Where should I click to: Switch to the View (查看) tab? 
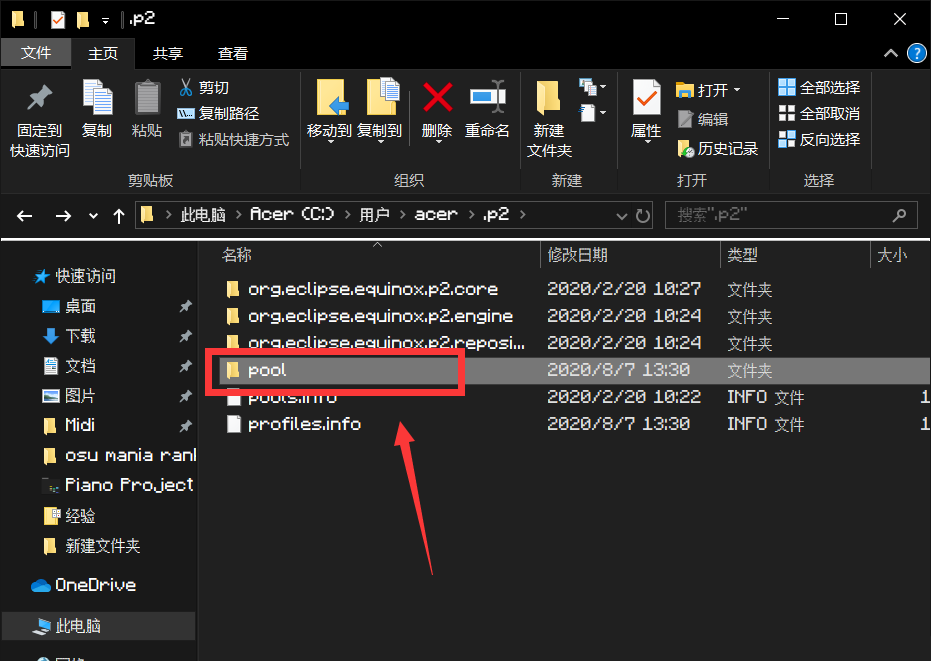(x=233, y=53)
